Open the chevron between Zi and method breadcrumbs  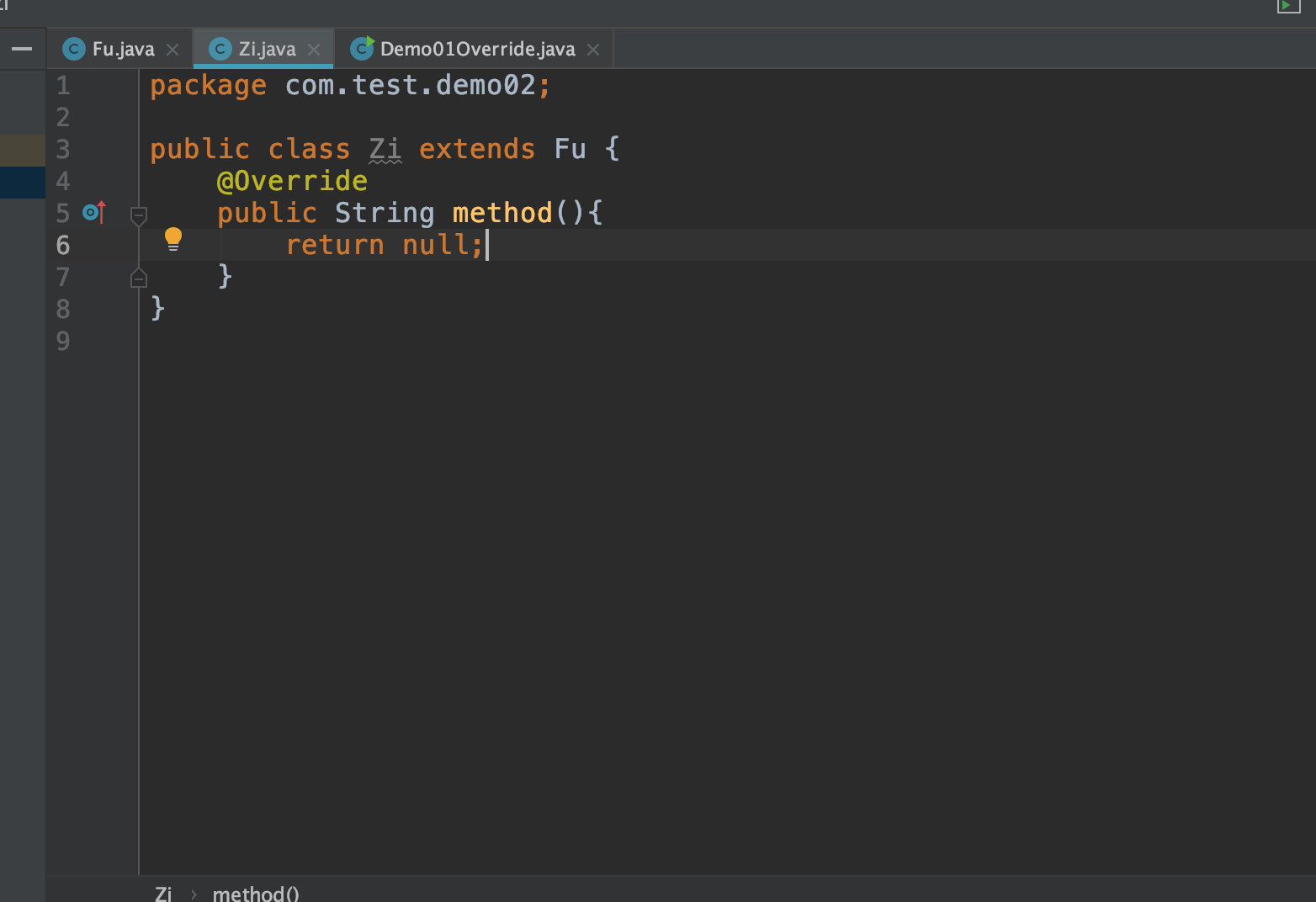[x=193, y=894]
